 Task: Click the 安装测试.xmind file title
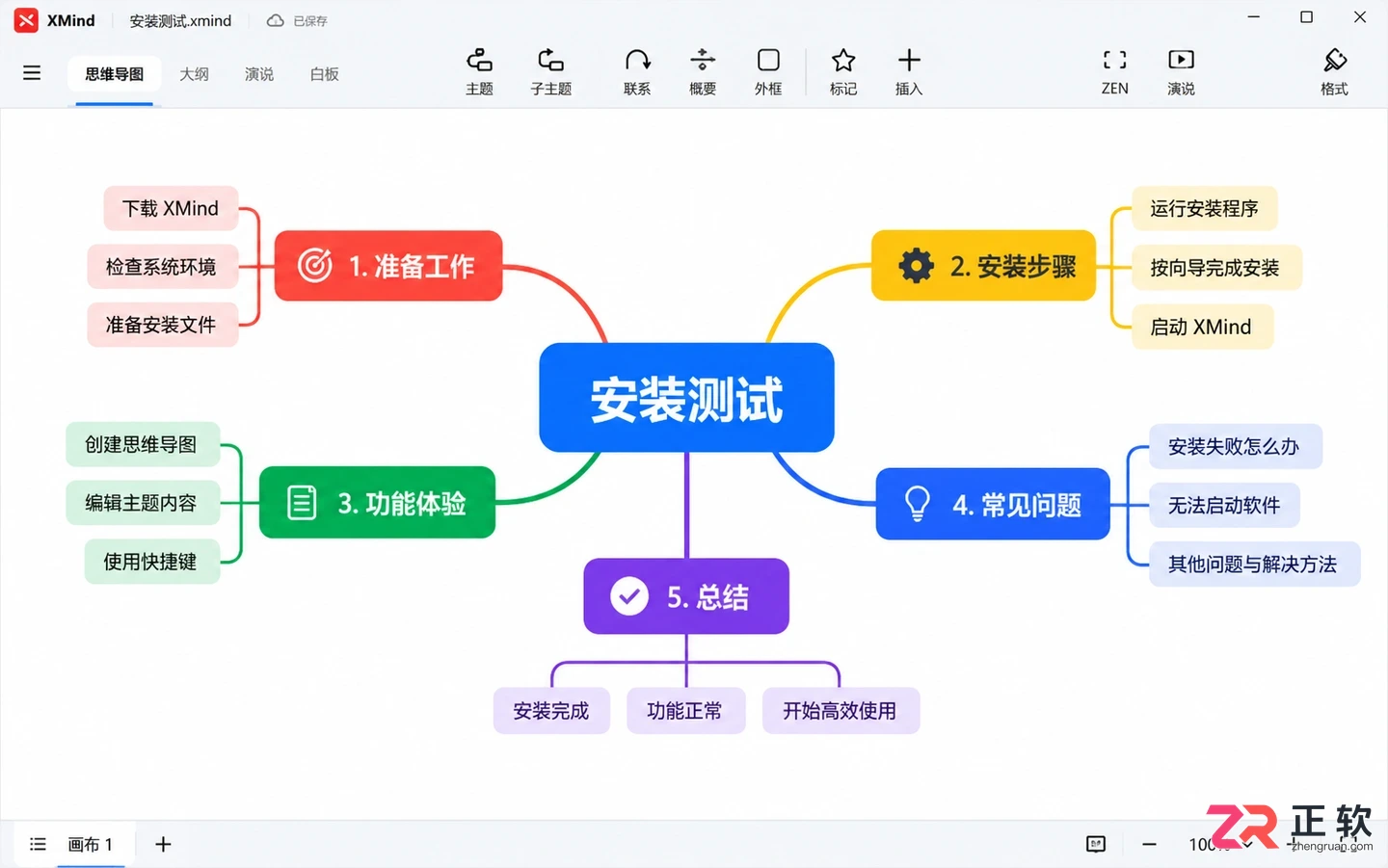180,20
